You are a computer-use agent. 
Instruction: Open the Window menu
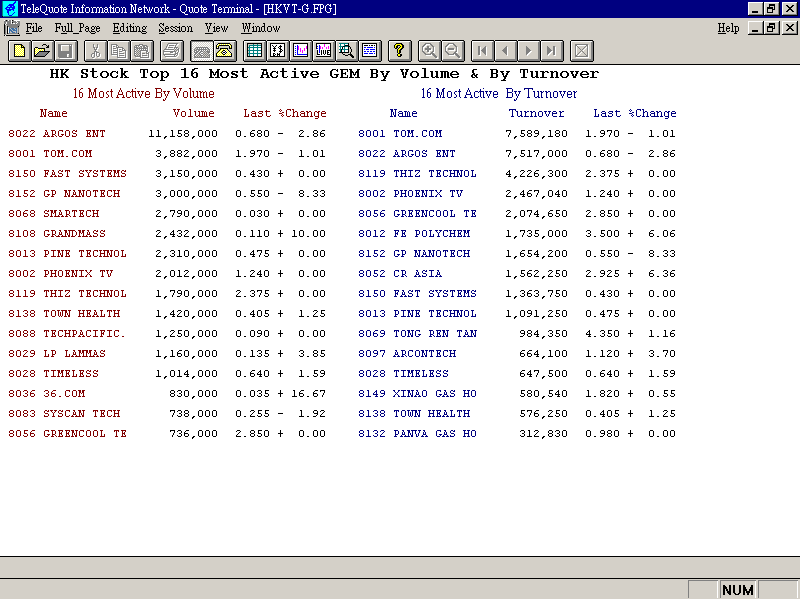[x=261, y=28]
